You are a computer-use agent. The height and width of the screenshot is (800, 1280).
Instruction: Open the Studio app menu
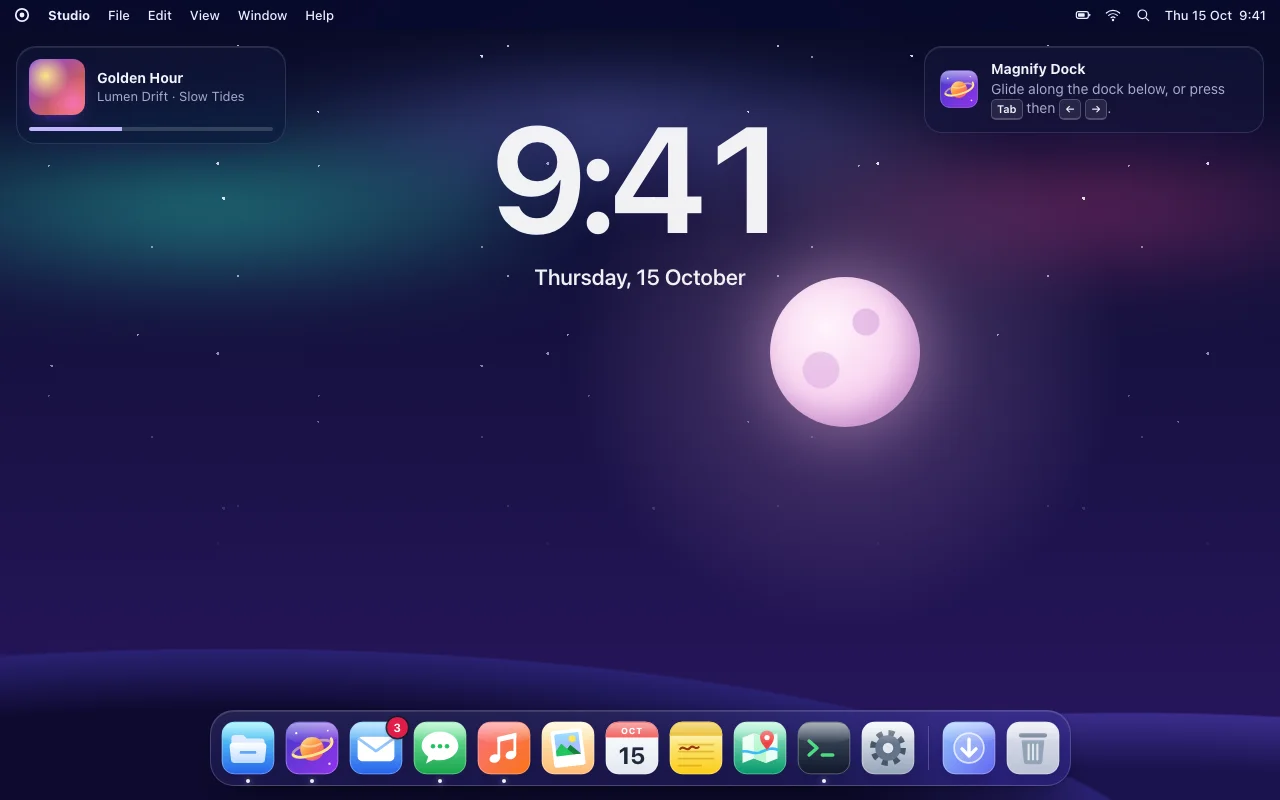click(69, 16)
